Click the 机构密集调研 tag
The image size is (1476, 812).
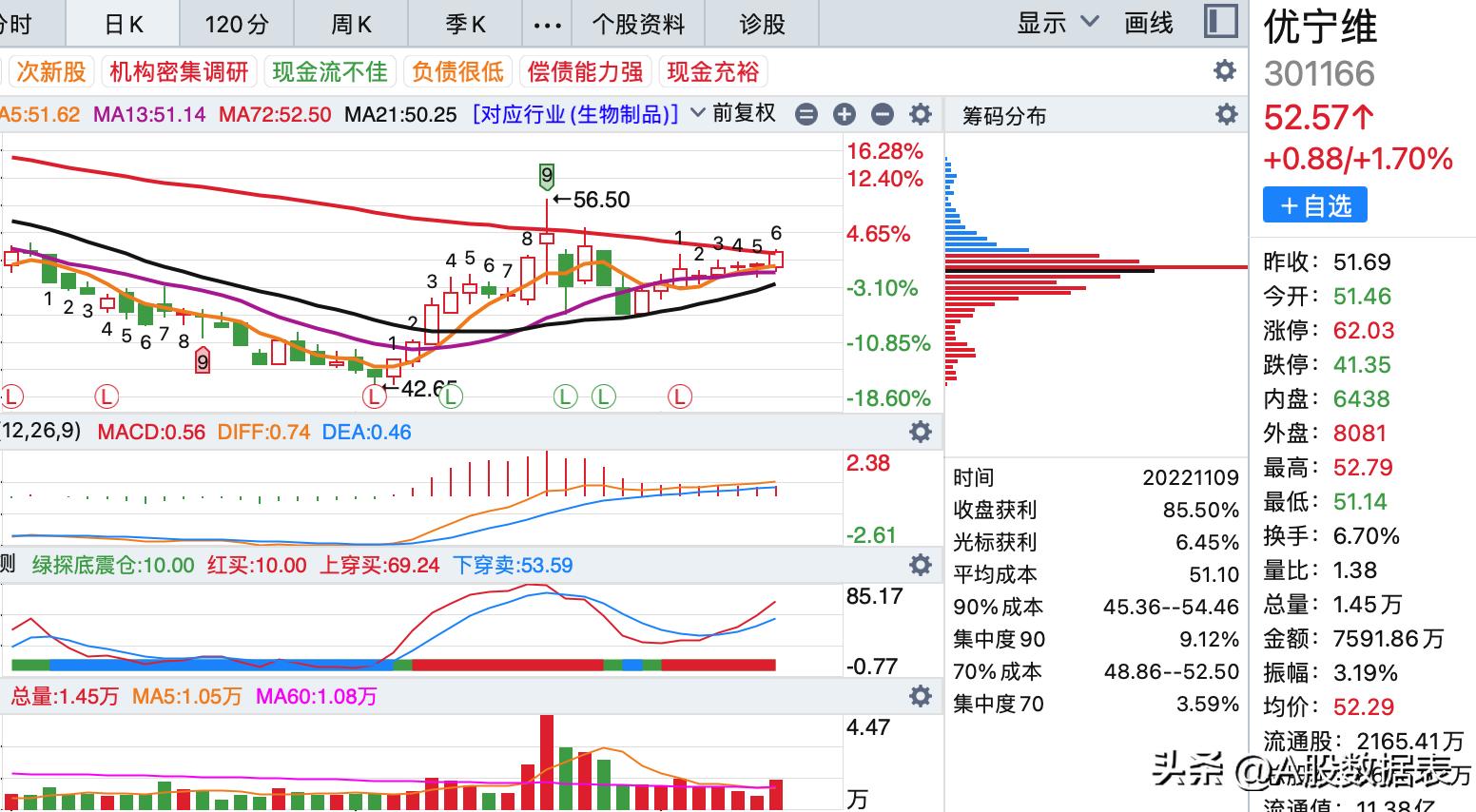pyautogui.click(x=179, y=72)
